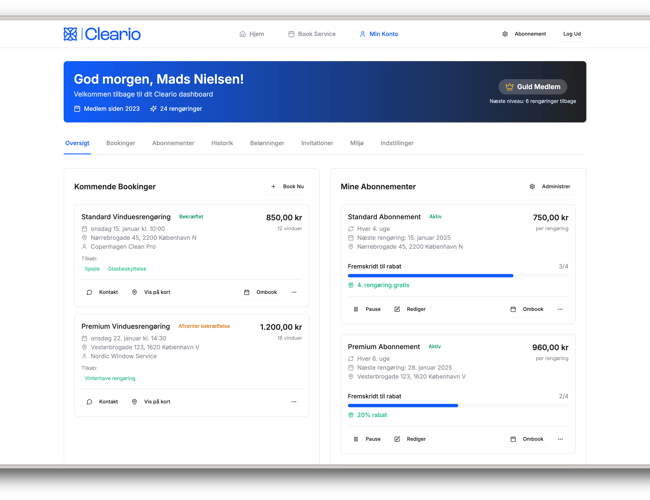Click Næste rengøring: 15. januar 2025
Image resolution: width=650 pixels, height=500 pixels.
click(404, 238)
